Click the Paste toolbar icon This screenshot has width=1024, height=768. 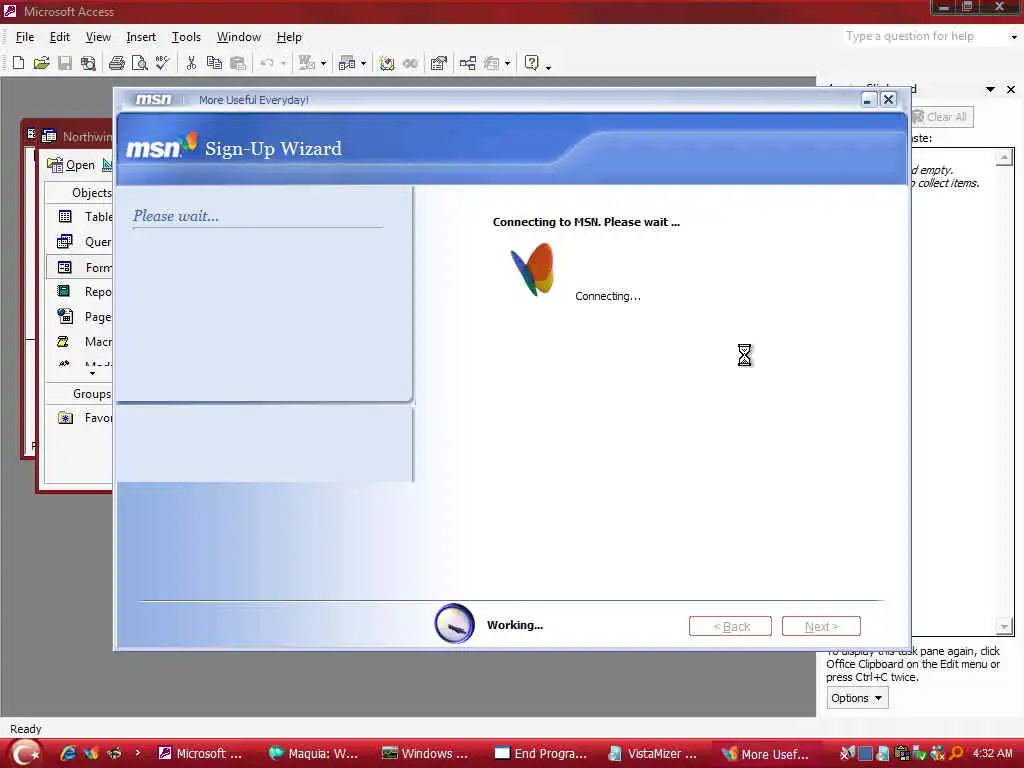point(238,63)
